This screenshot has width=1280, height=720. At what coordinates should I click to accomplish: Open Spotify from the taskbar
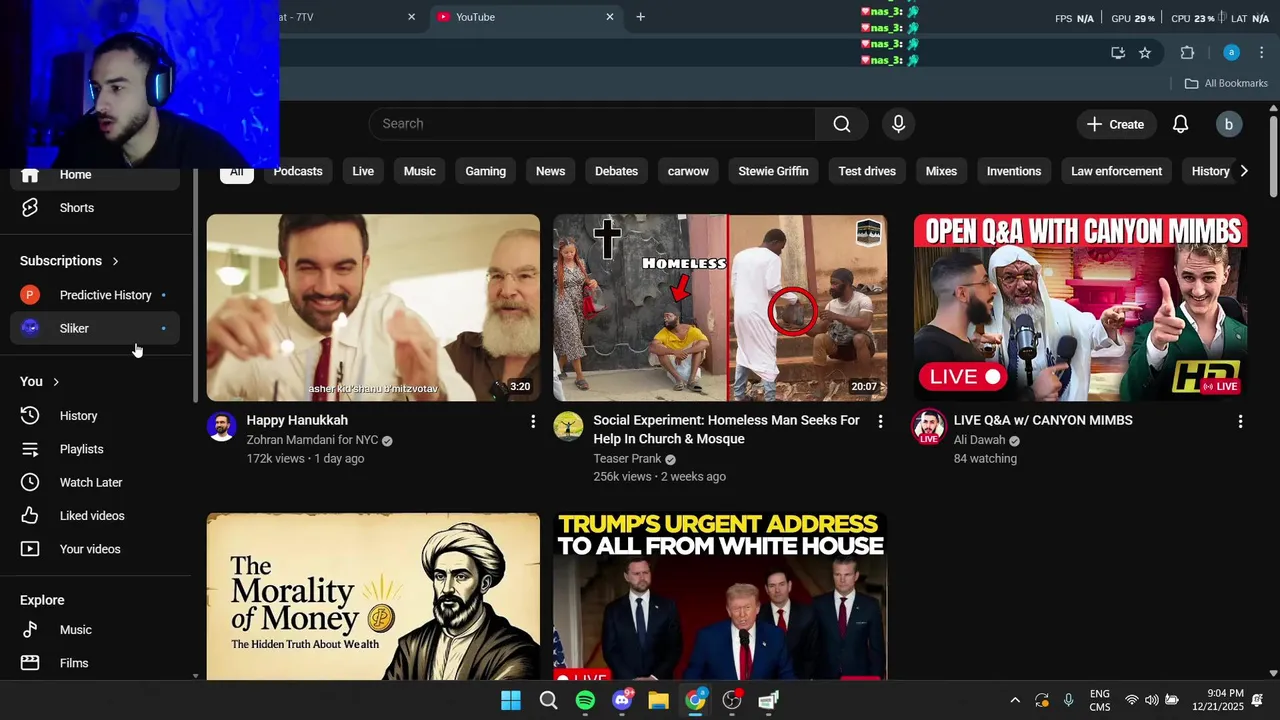(x=585, y=700)
